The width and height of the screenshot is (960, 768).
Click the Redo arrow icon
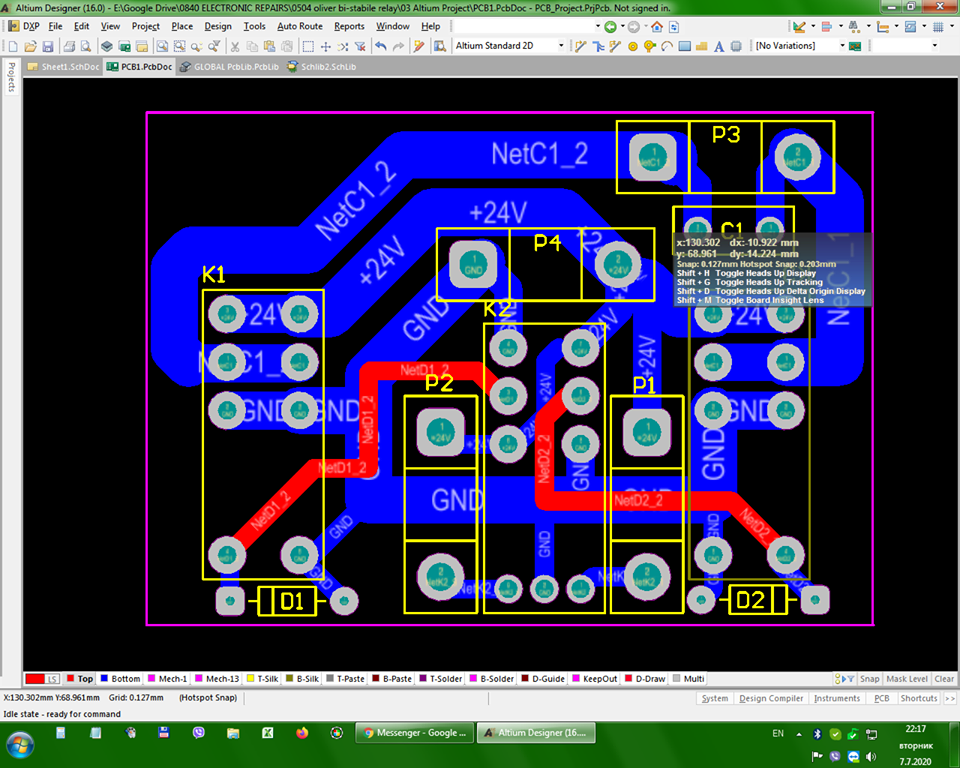click(x=399, y=46)
